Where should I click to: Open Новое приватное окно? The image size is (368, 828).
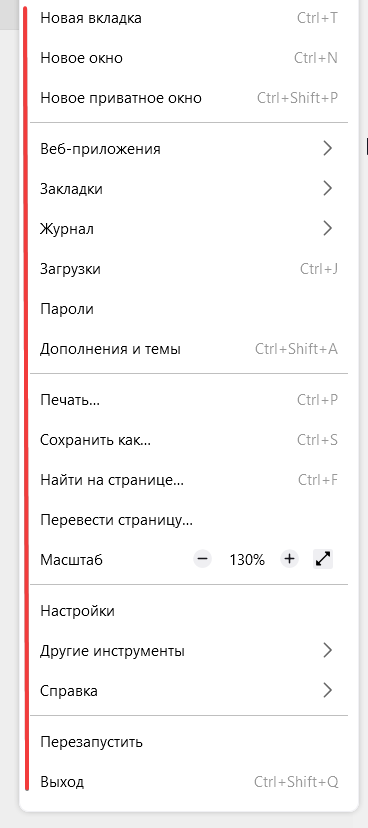pyautogui.click(x=188, y=98)
